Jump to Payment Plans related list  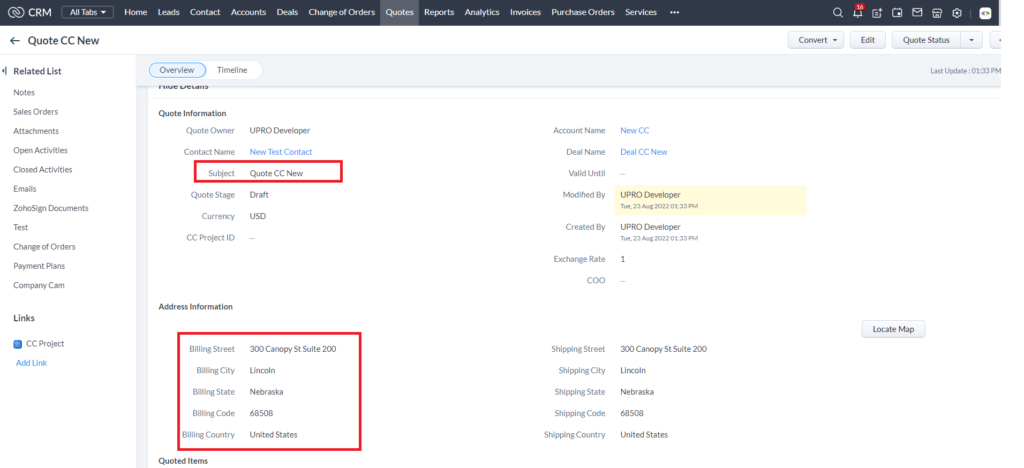pos(39,266)
